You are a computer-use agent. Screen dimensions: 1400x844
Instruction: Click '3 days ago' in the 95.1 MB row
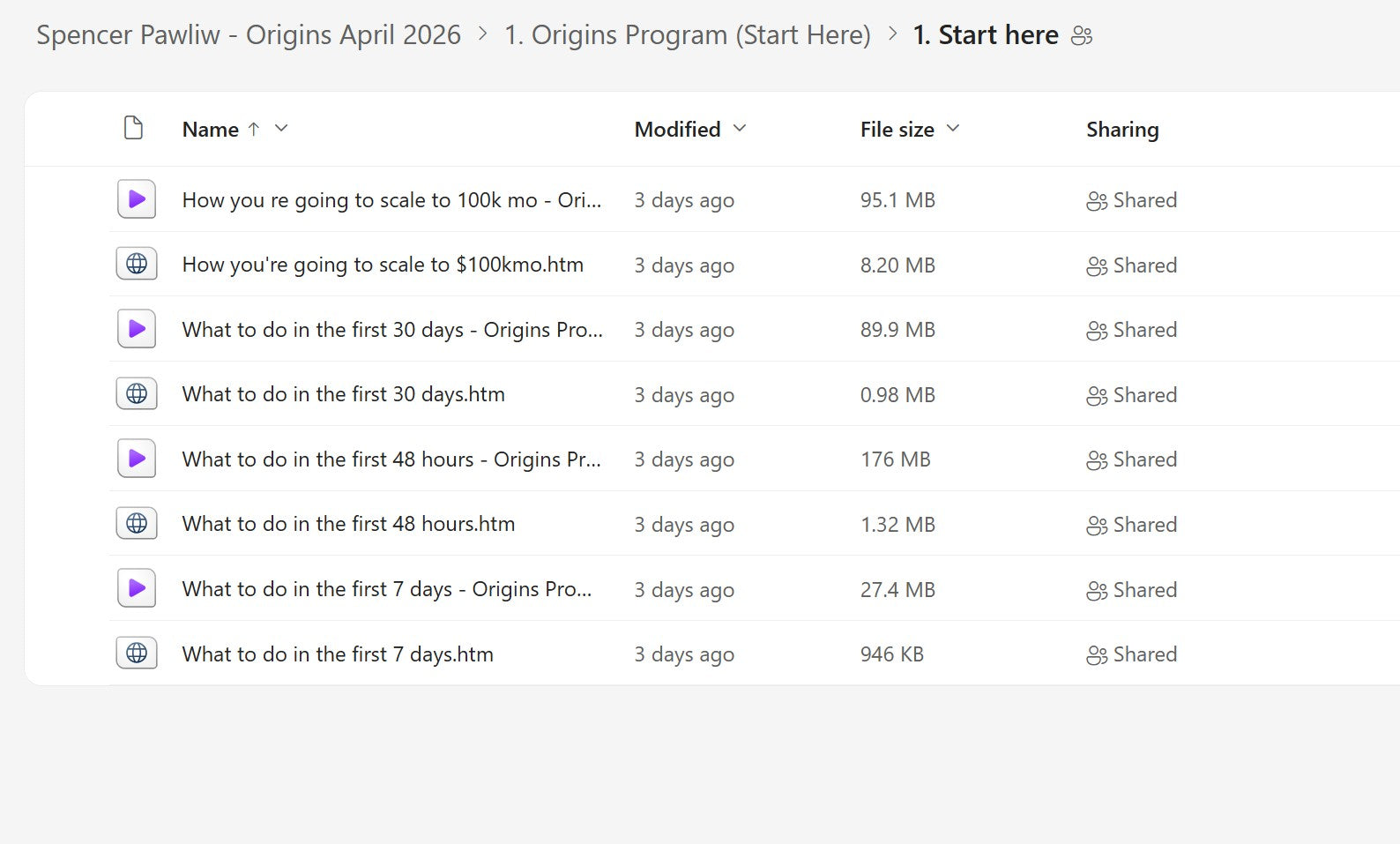(x=684, y=201)
